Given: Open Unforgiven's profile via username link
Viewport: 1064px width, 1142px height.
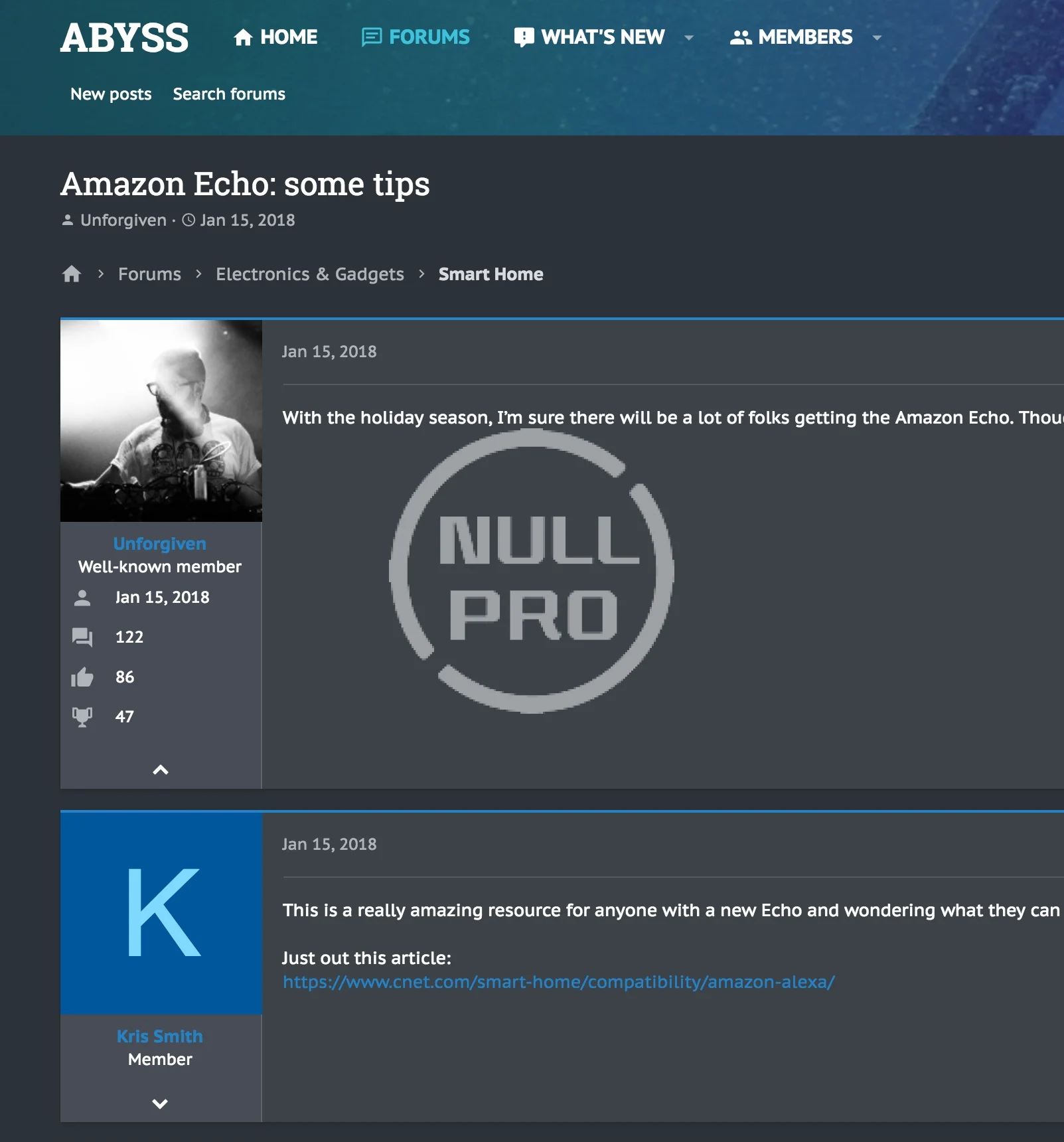Looking at the screenshot, I should pos(160,544).
